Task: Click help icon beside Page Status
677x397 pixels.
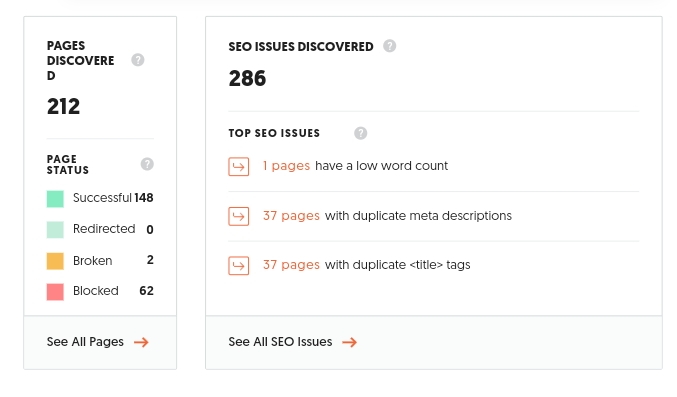Action: pos(147,164)
